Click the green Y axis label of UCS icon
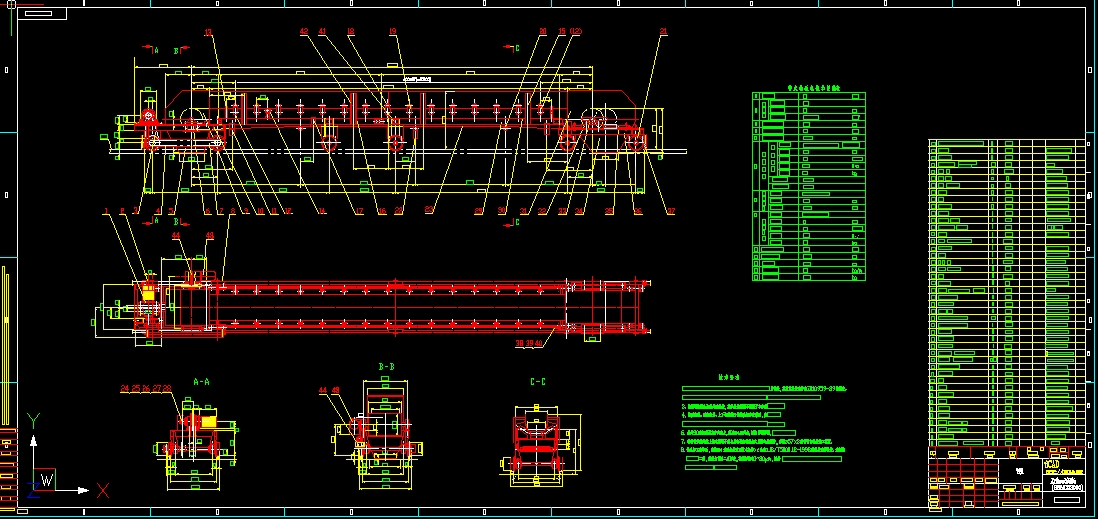This screenshot has height=519, width=1098. coord(33,421)
